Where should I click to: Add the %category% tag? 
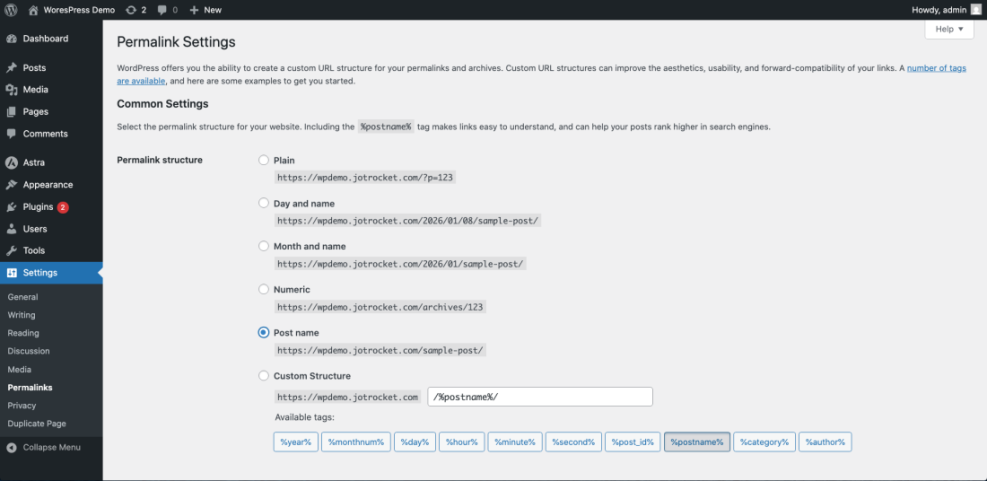tap(765, 442)
